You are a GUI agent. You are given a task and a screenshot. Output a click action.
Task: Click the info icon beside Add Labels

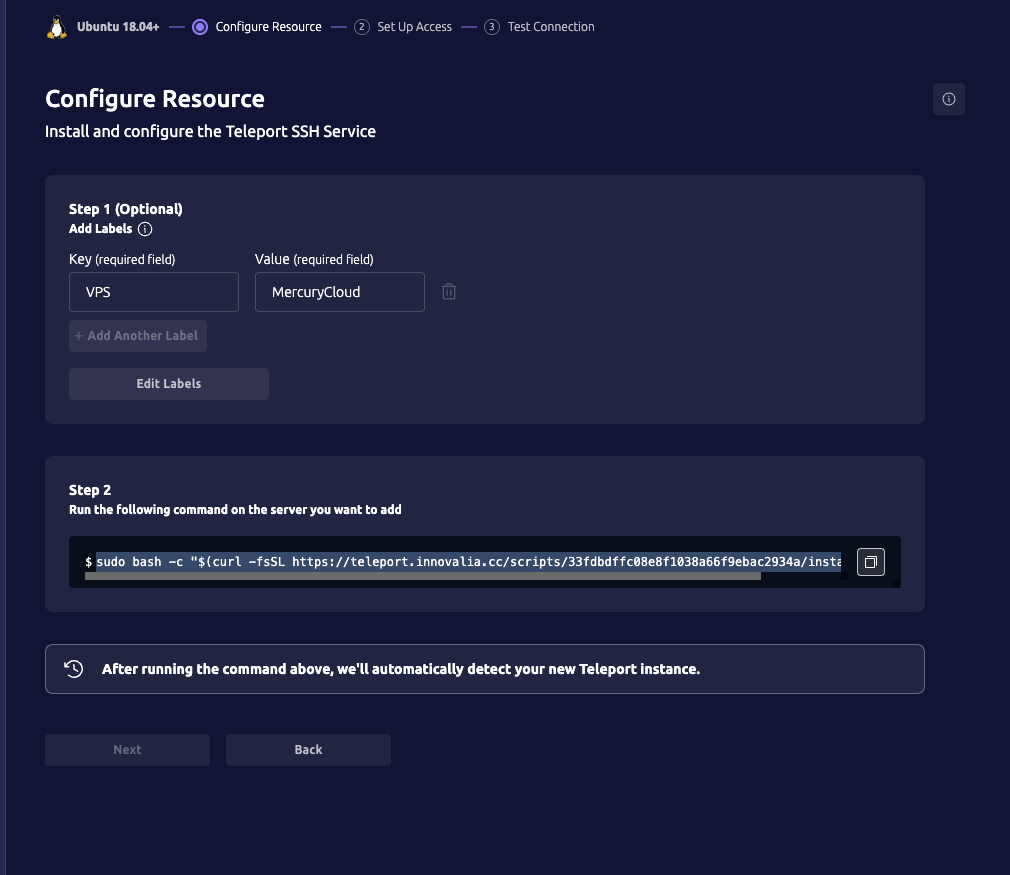click(x=144, y=229)
